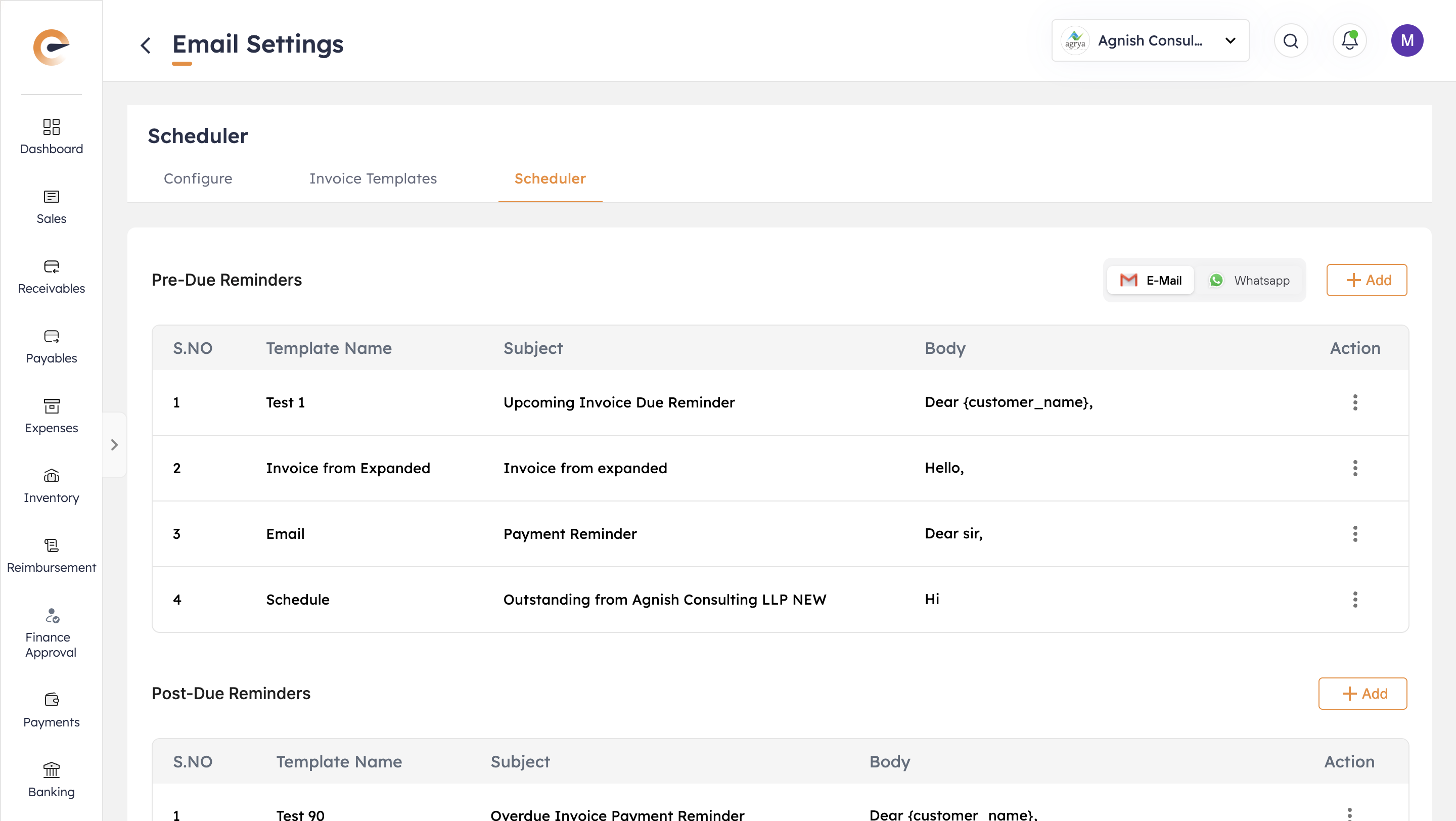Open the user profile avatar M
Screen dimensions: 1456x821
1406,40
